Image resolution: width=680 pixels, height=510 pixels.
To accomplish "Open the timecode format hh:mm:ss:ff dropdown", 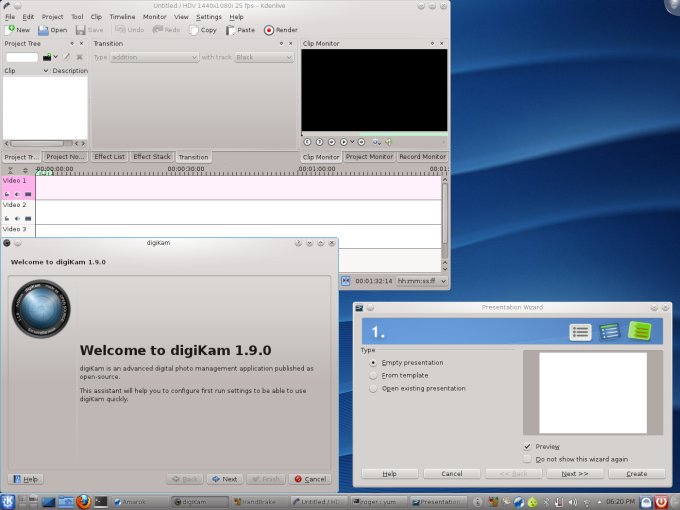I will pos(421,281).
